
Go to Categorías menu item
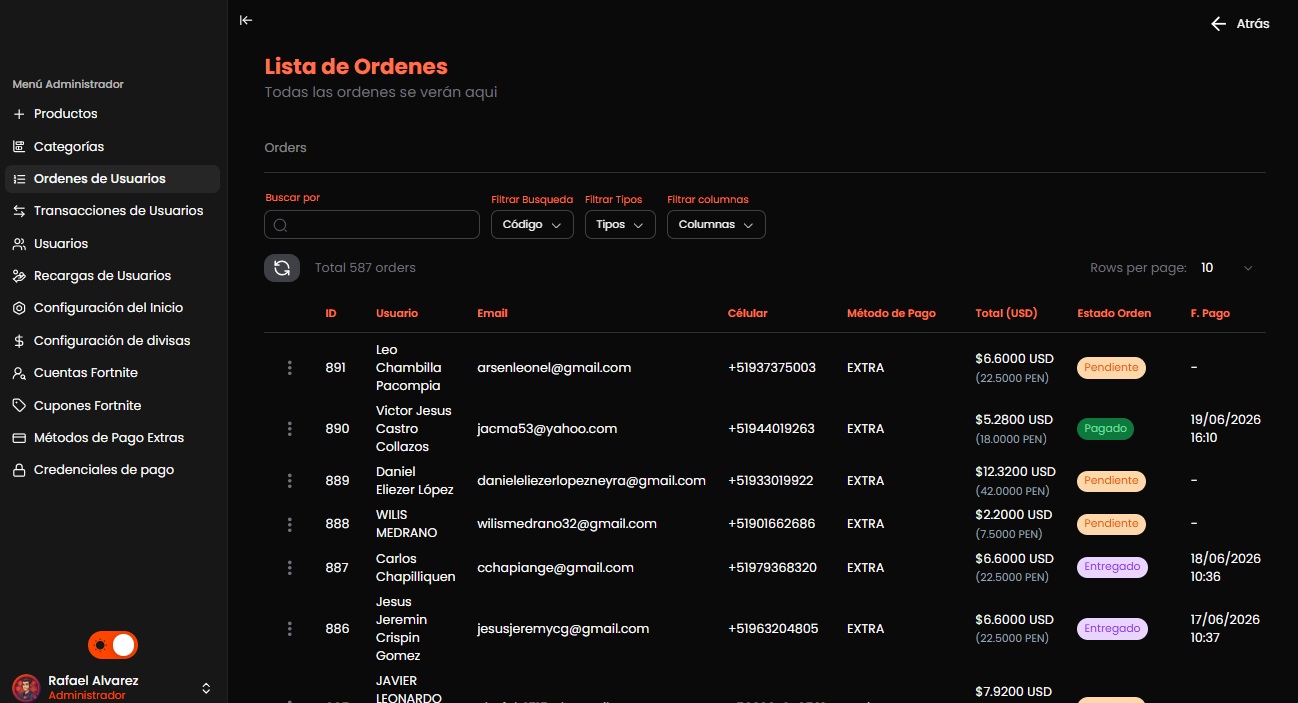(112, 146)
